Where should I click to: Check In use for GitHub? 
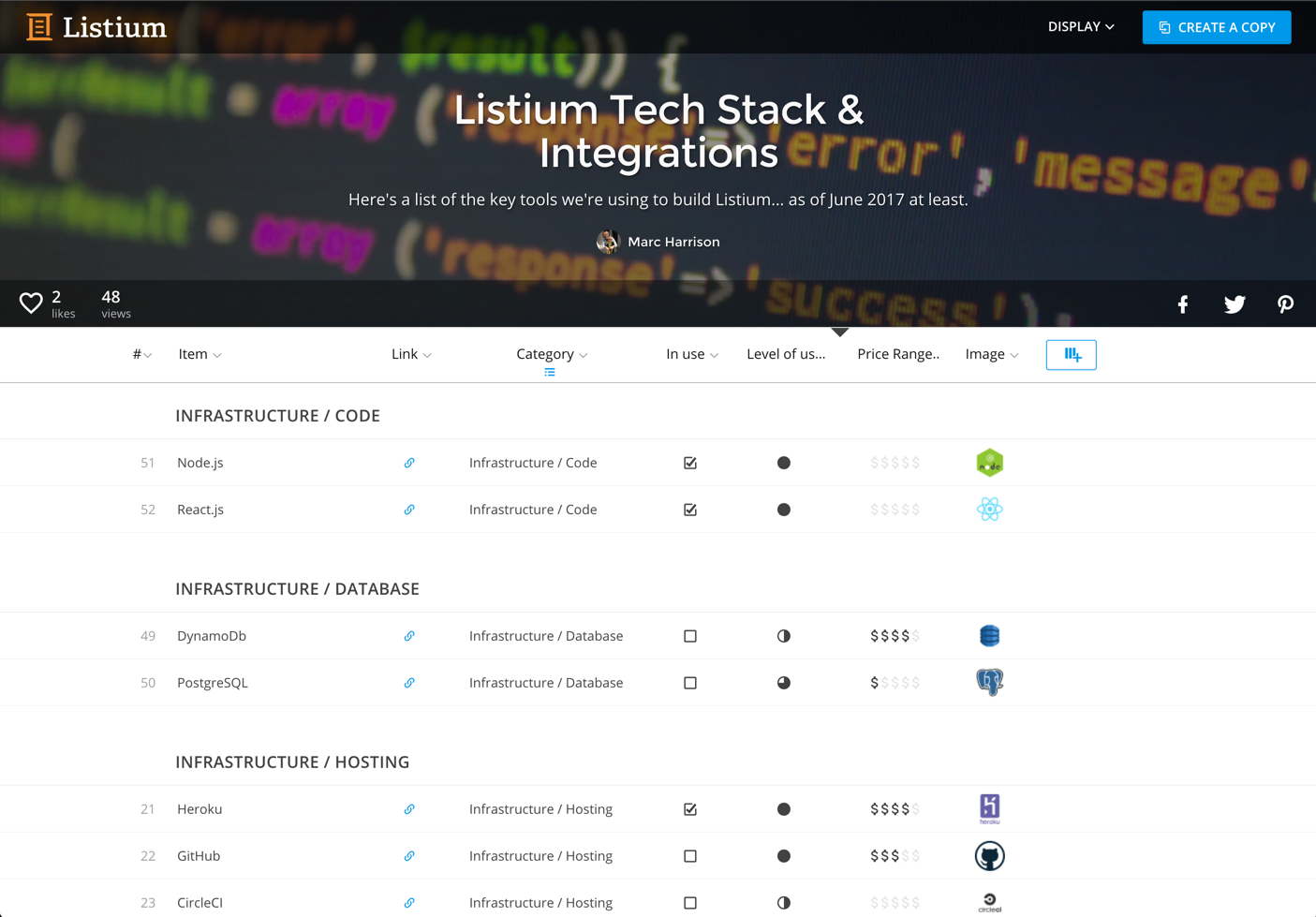pos(690,856)
